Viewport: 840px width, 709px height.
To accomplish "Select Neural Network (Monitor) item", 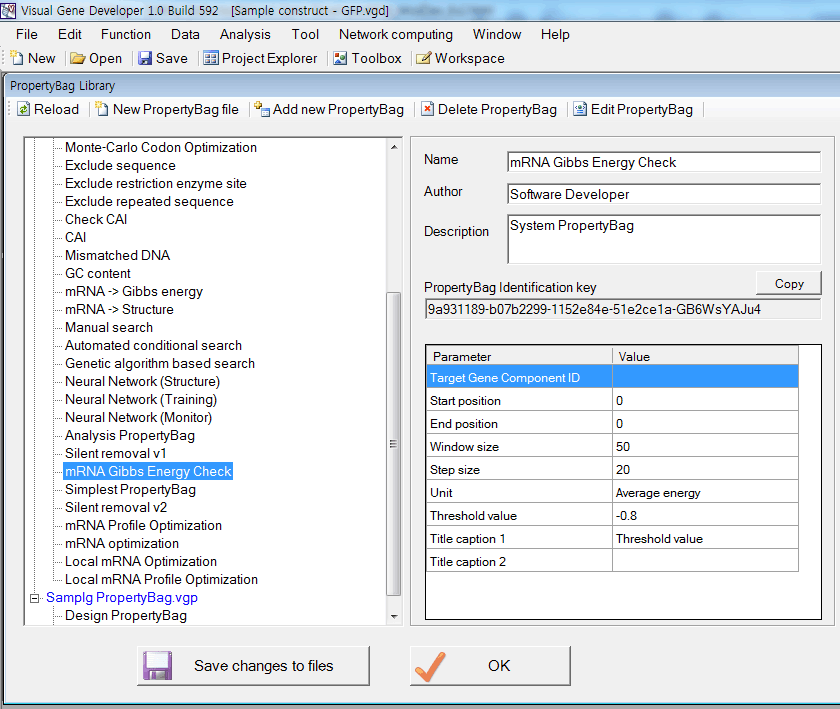I will coord(138,417).
